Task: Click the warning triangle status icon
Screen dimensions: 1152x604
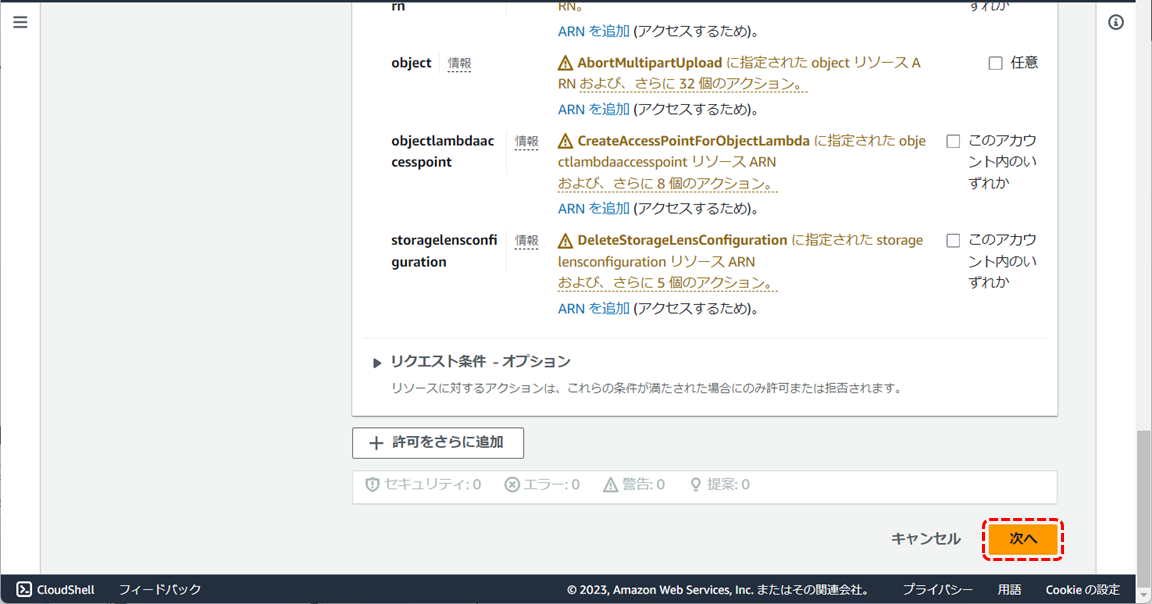Action: click(x=611, y=484)
